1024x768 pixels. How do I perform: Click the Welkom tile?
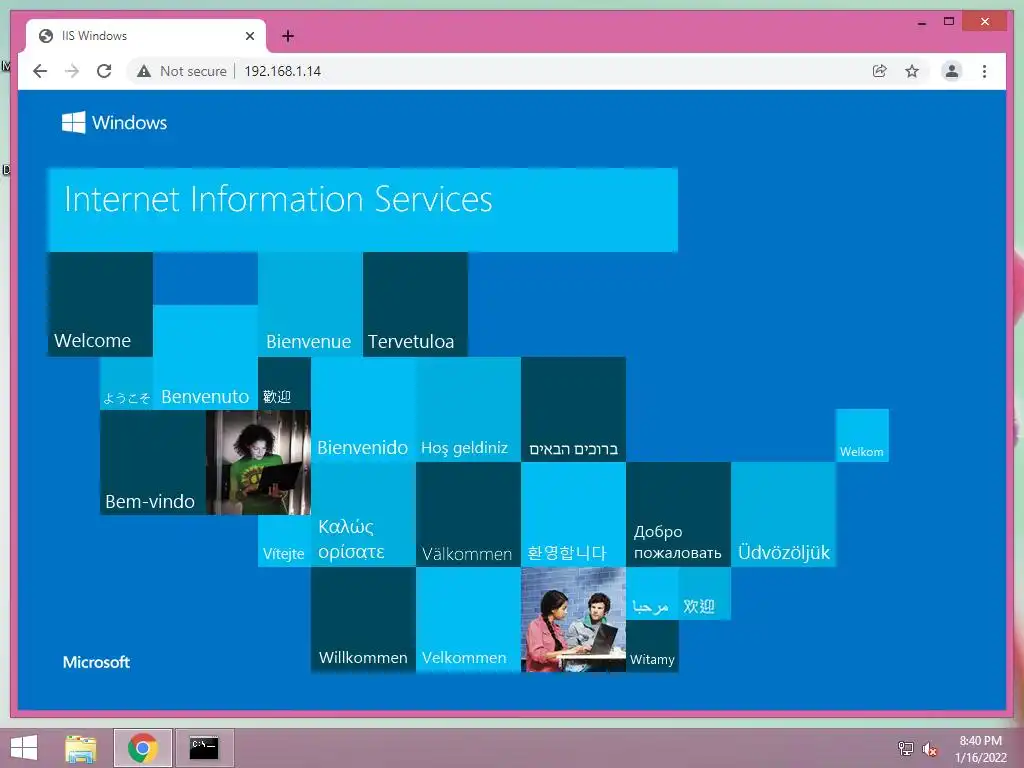point(862,436)
